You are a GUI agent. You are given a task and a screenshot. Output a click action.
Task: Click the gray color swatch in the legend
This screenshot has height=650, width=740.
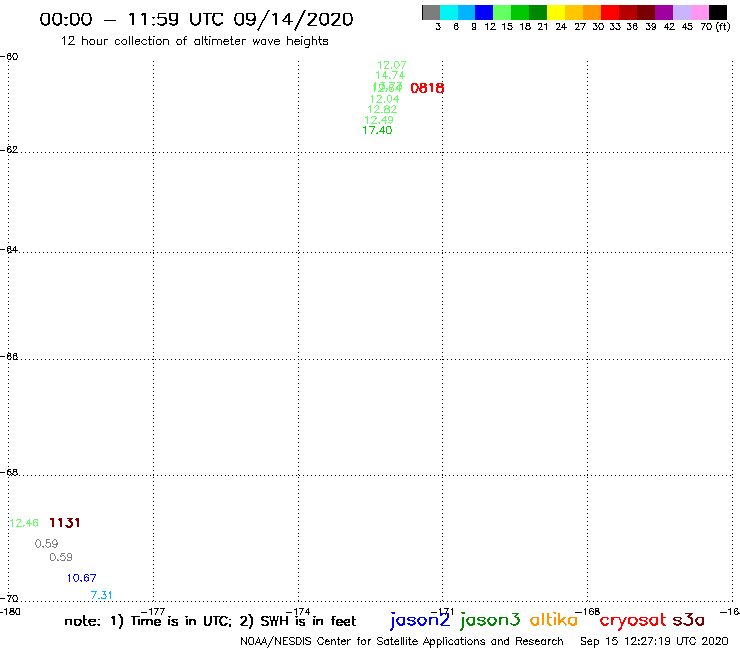[x=431, y=12]
